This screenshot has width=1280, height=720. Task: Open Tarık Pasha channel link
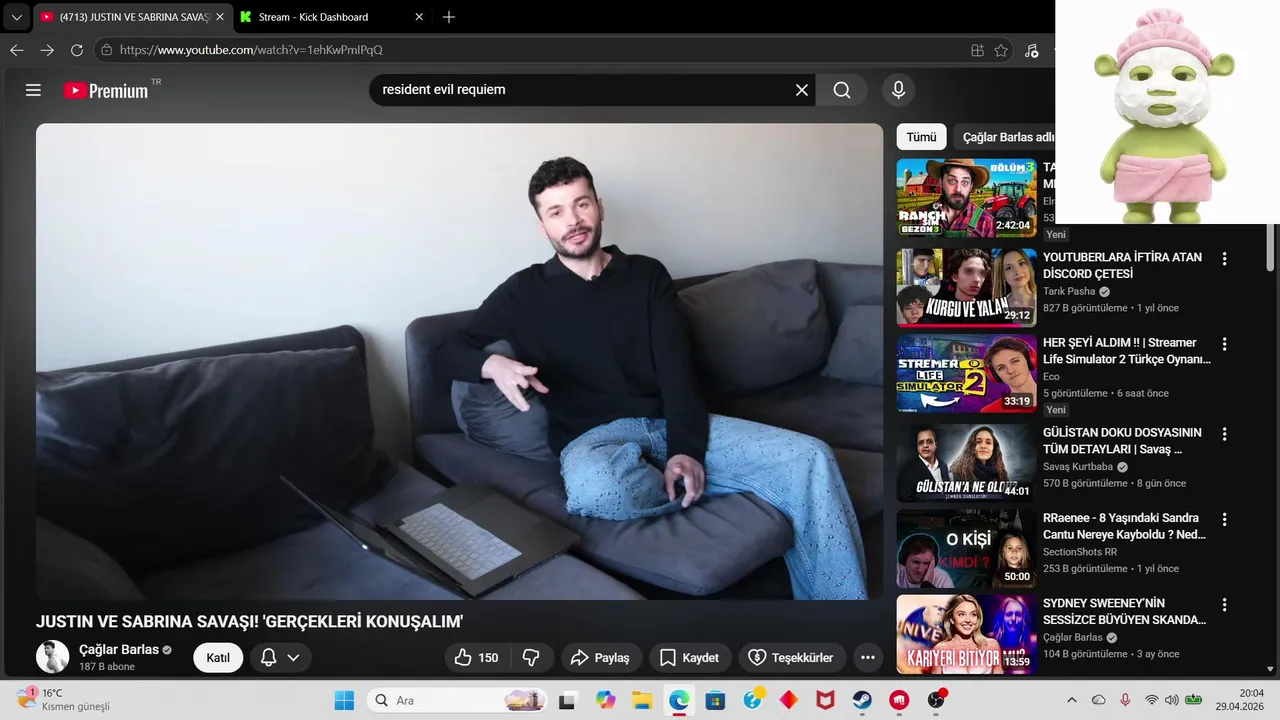click(1069, 291)
